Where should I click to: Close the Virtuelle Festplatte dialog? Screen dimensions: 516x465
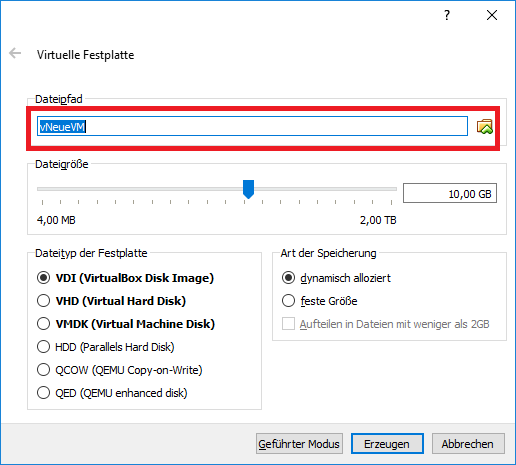click(492, 15)
